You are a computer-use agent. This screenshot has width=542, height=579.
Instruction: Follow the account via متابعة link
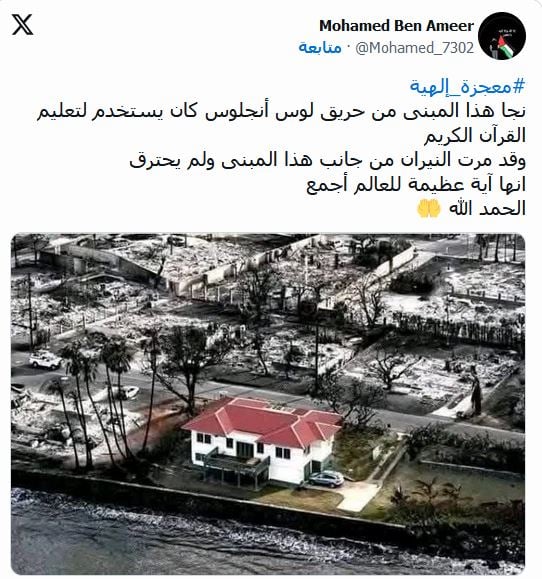tap(320, 48)
